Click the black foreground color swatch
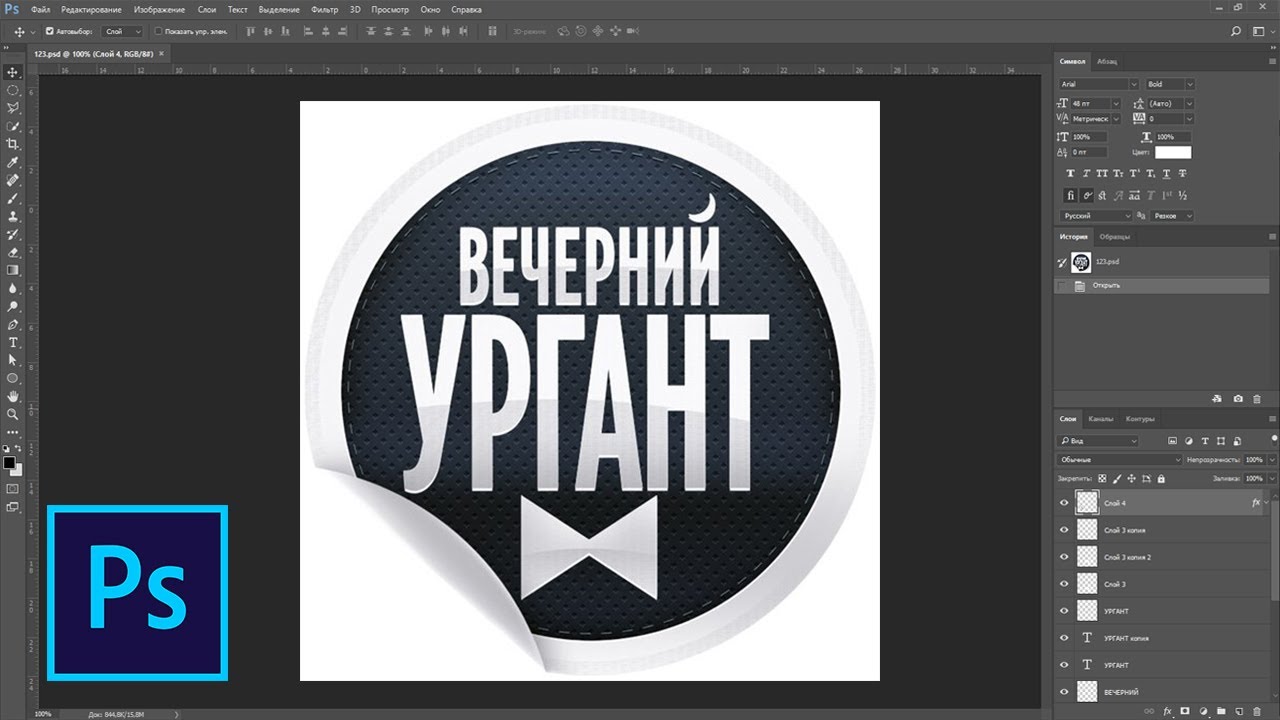Screen dimensions: 1280x720 [x=9, y=463]
